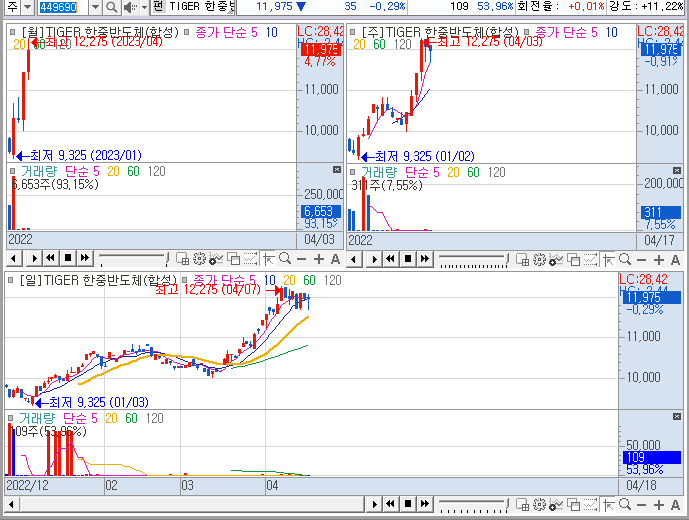Viewport: 689px width, 520px height.
Task: Click the monthly chart zoom range slider
Action: (133, 259)
